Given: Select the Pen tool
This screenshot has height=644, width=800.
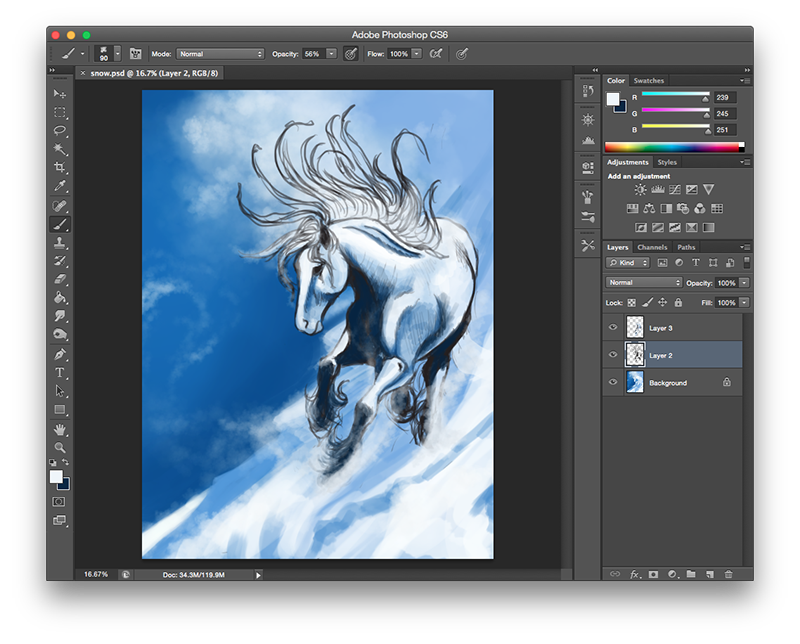Looking at the screenshot, I should (60, 354).
